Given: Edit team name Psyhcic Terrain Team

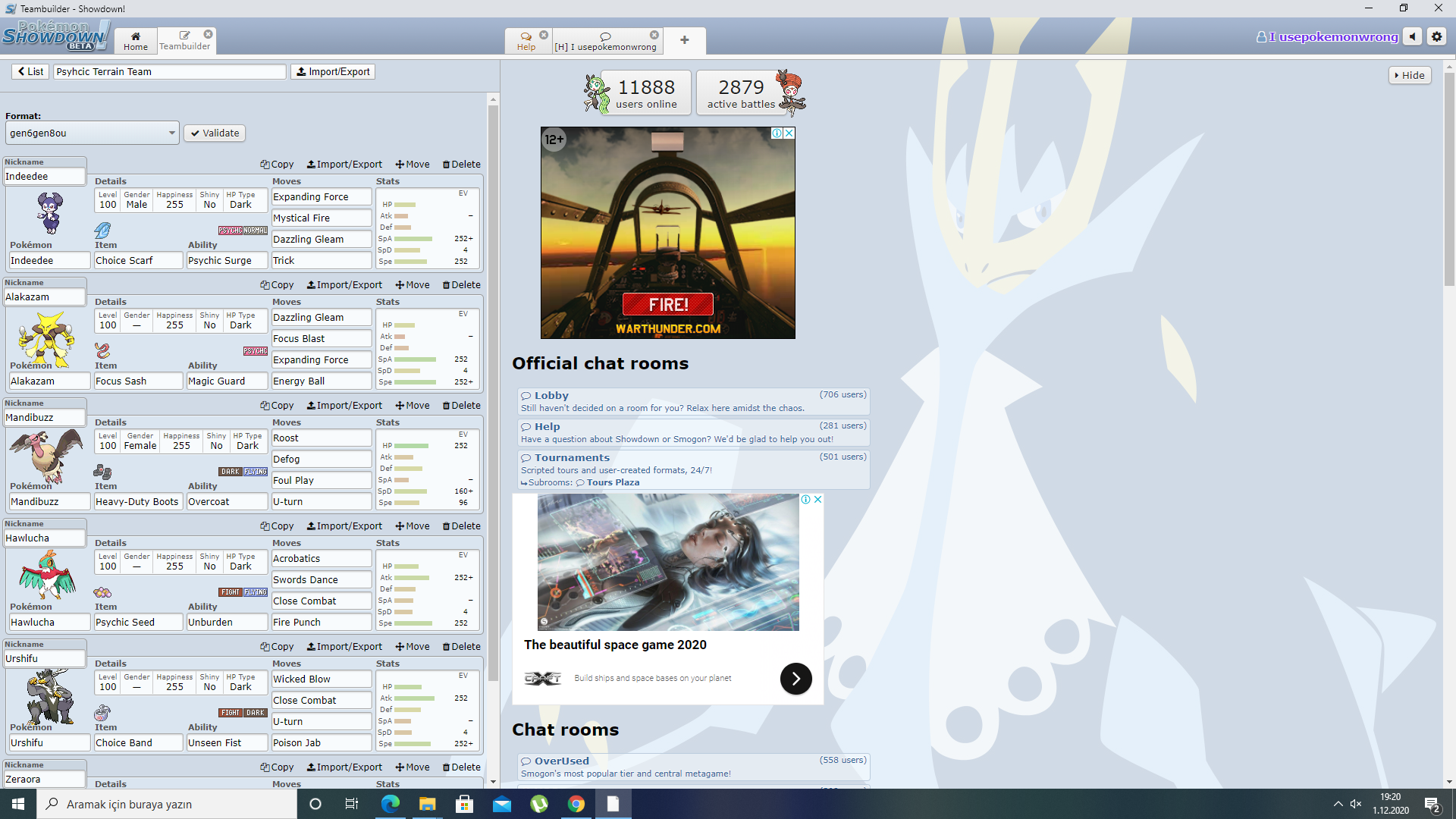Looking at the screenshot, I should click(170, 71).
